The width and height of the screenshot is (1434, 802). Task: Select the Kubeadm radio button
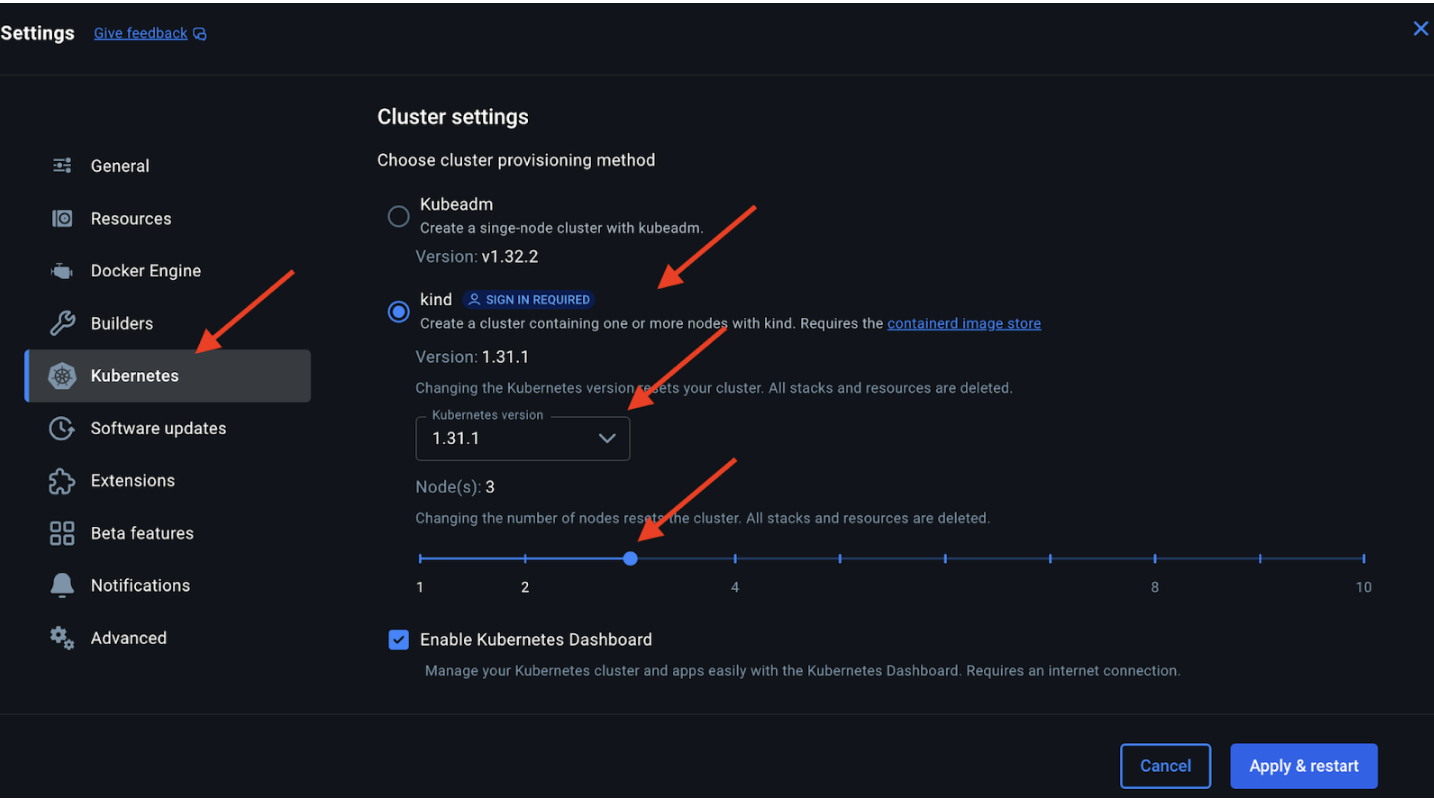[399, 216]
